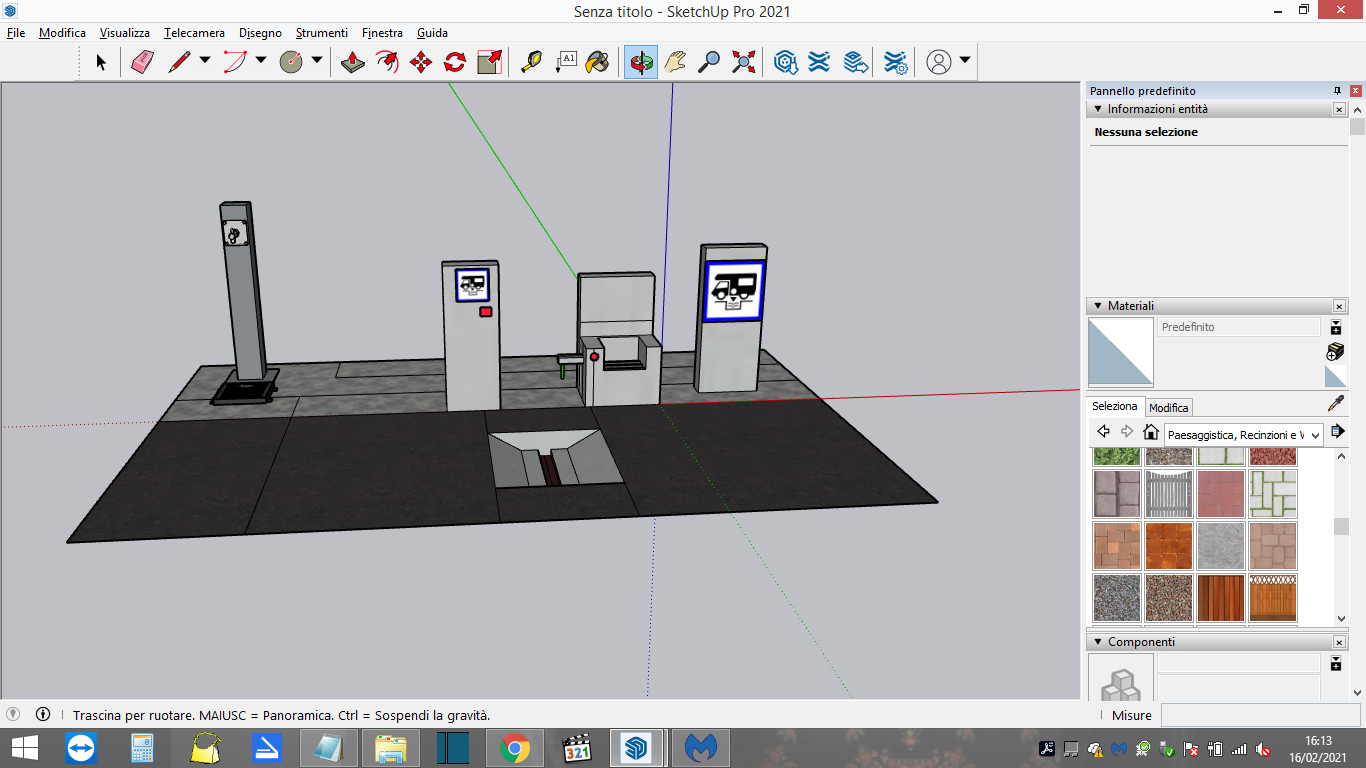Select the Move tool
Image resolution: width=1366 pixels, height=768 pixels.
click(421, 62)
